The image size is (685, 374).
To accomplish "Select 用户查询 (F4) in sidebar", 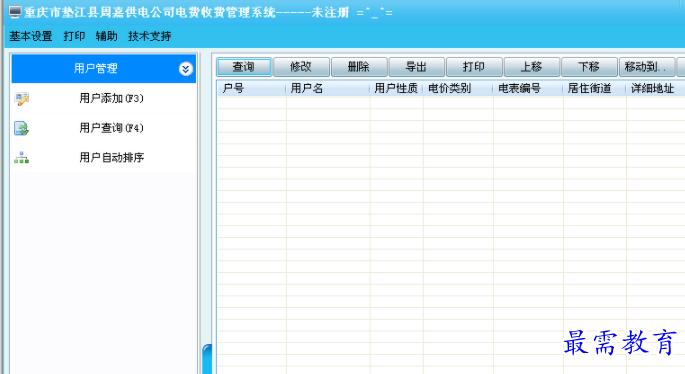I will coord(104,128).
